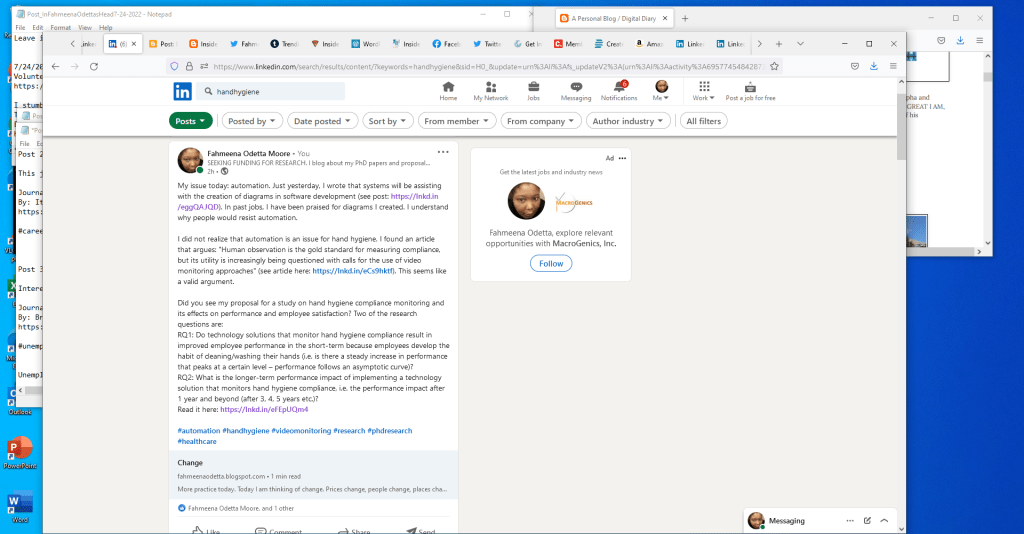Open Messaging from the top navigation

576,91
